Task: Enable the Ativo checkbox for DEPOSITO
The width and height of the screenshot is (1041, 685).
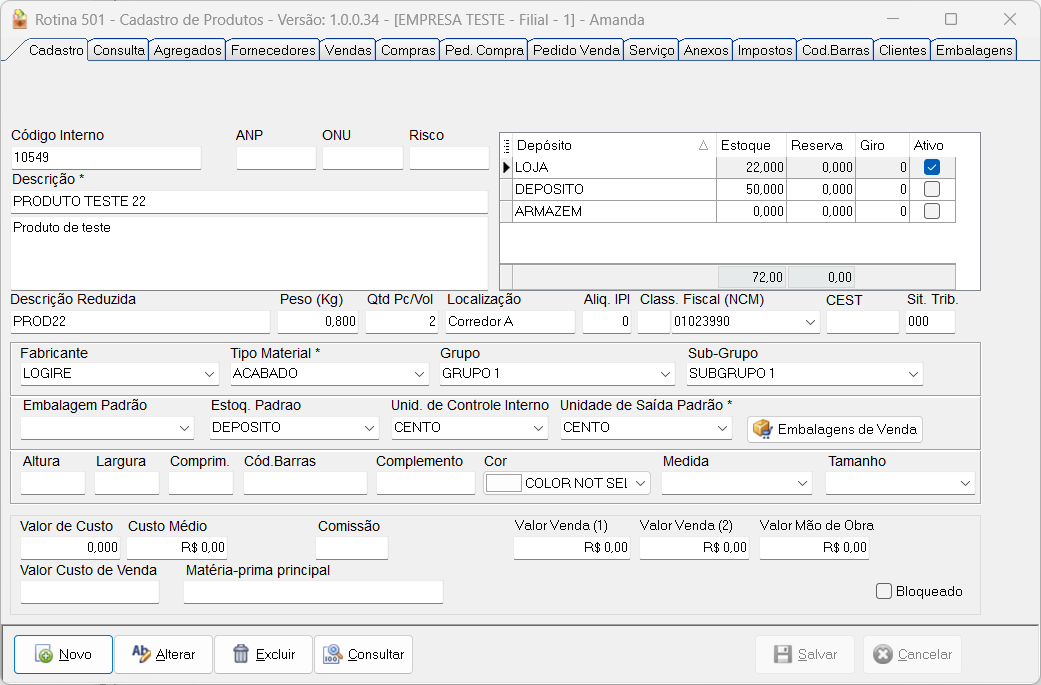Action: click(932, 189)
